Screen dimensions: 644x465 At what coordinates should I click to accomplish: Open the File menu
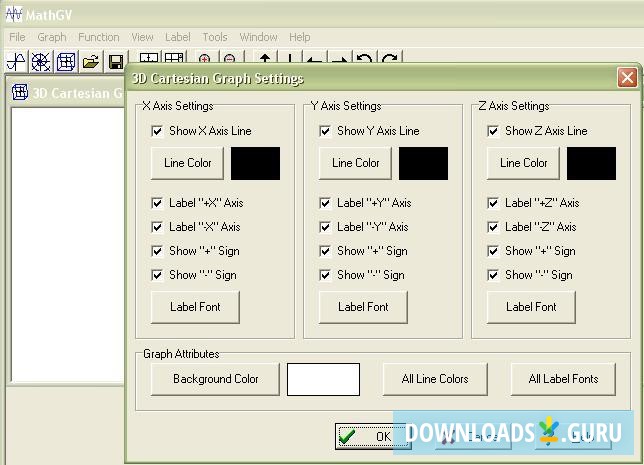[17, 37]
